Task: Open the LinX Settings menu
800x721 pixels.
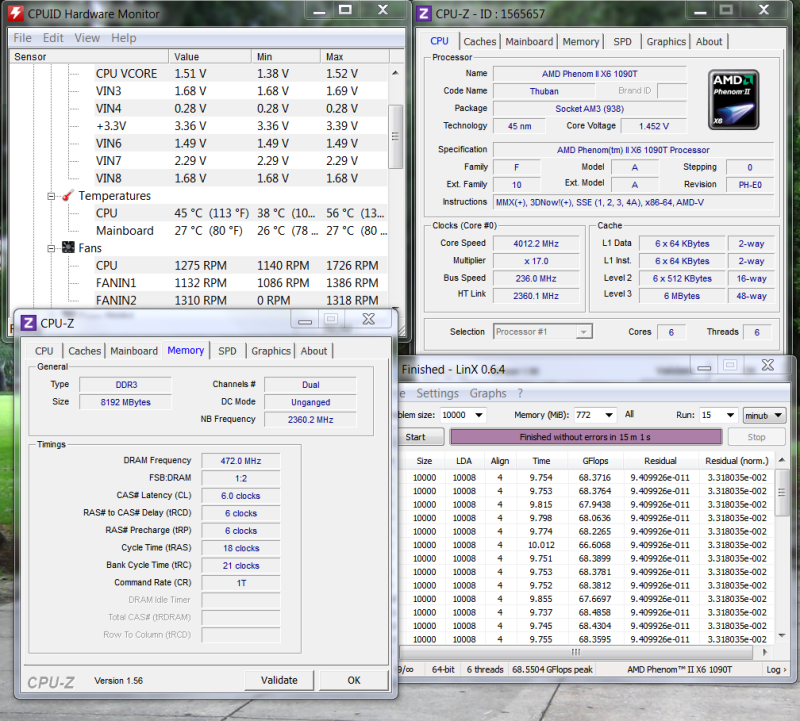Action: click(x=437, y=393)
